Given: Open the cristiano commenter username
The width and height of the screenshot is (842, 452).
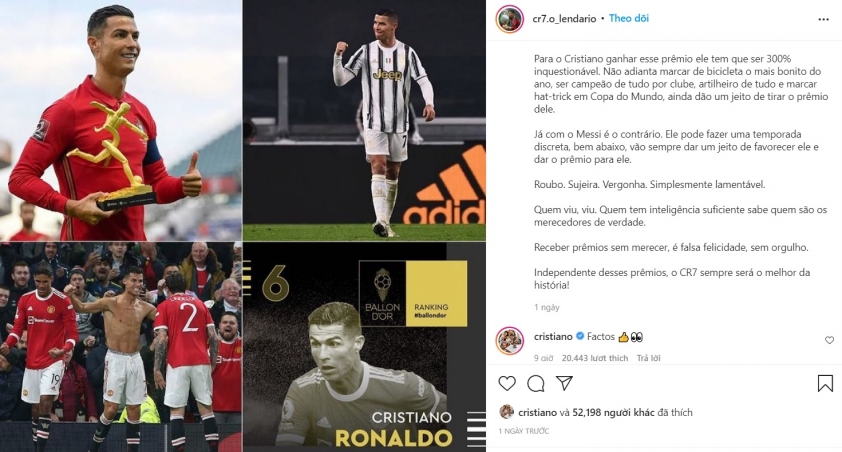Looking at the screenshot, I should (x=553, y=337).
